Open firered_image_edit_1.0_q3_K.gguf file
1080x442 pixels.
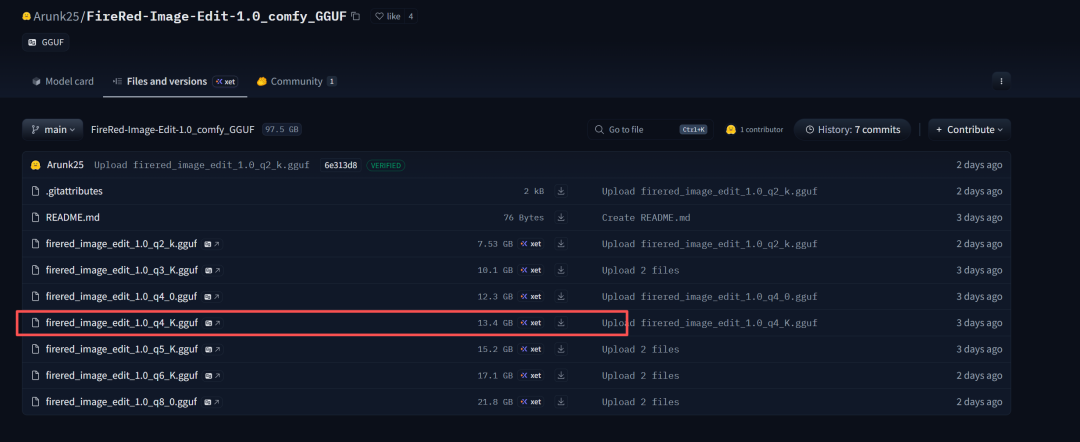[122, 270]
